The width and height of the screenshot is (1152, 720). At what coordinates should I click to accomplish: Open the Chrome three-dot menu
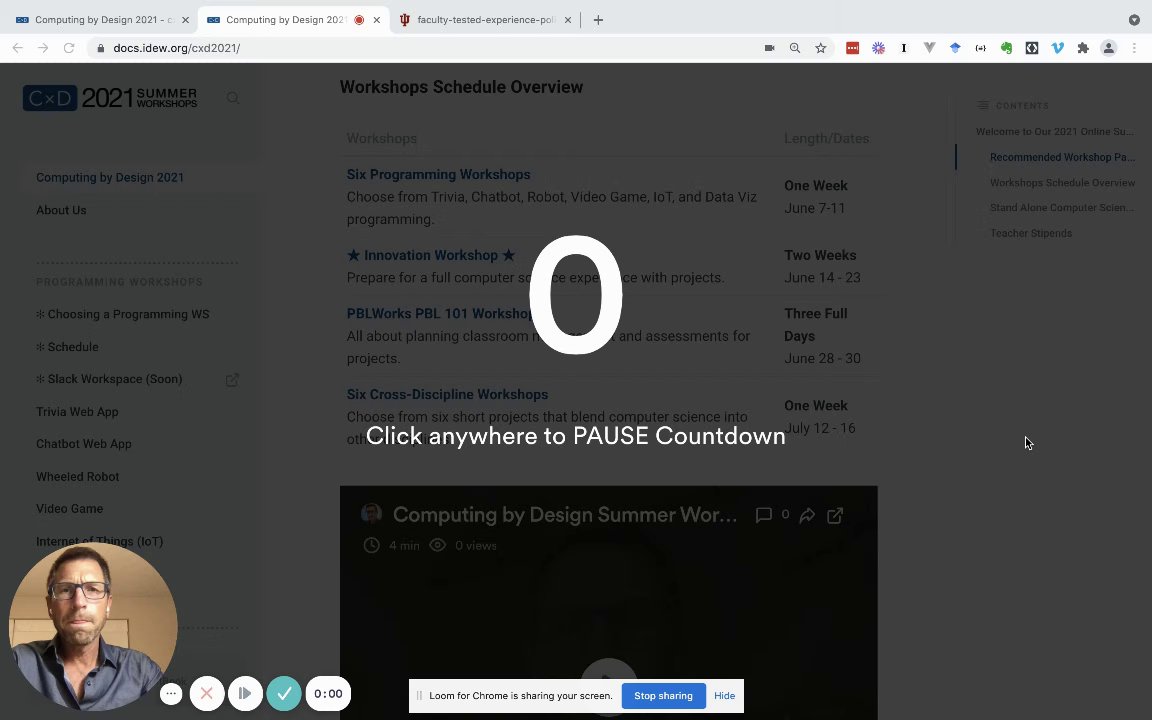click(1134, 48)
